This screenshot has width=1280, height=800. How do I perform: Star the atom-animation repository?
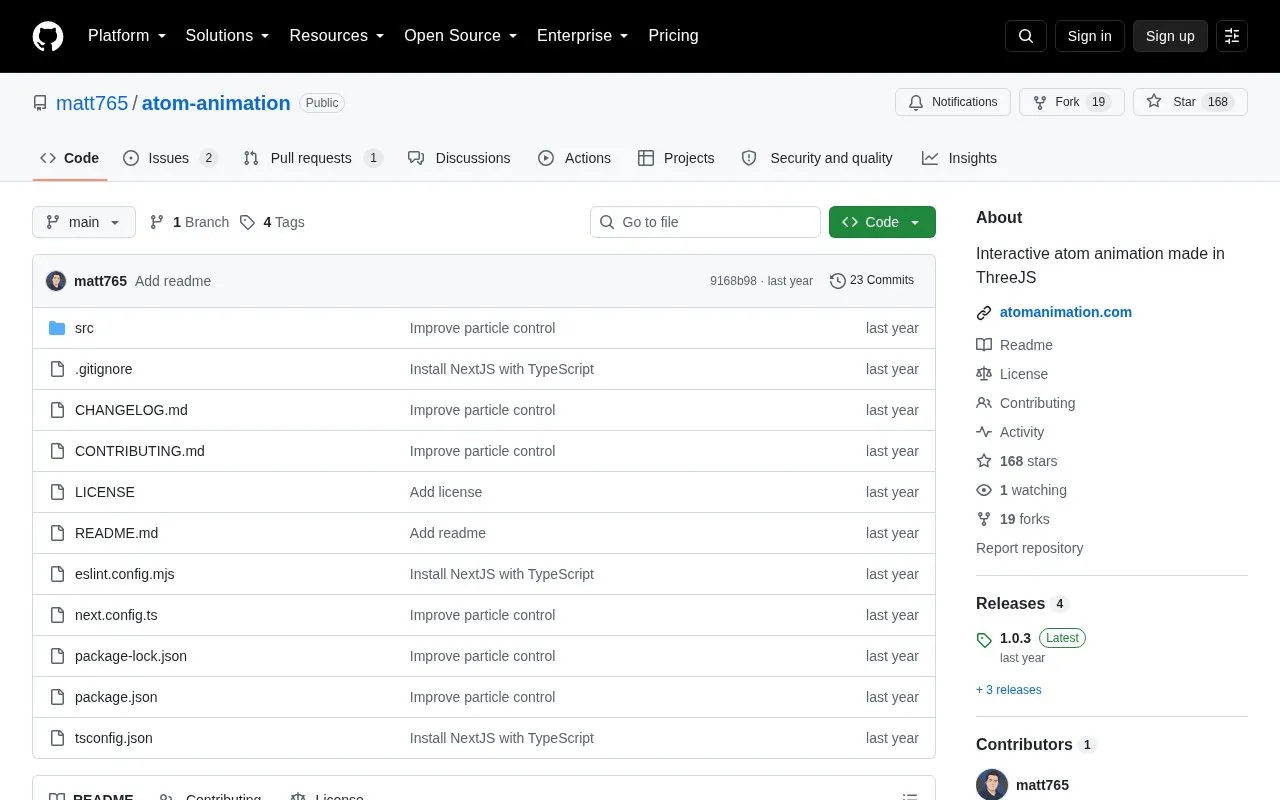(1190, 102)
